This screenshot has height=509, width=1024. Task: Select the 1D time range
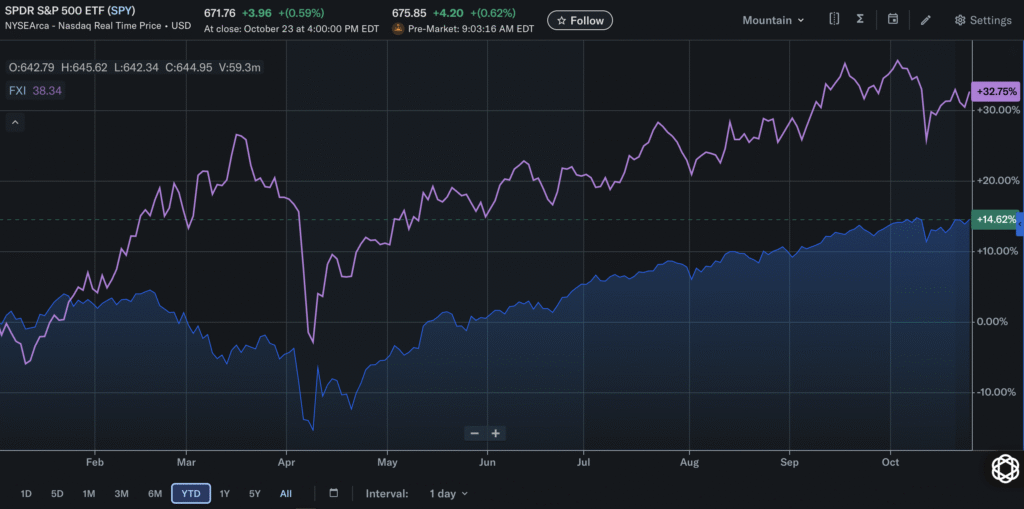(x=26, y=493)
